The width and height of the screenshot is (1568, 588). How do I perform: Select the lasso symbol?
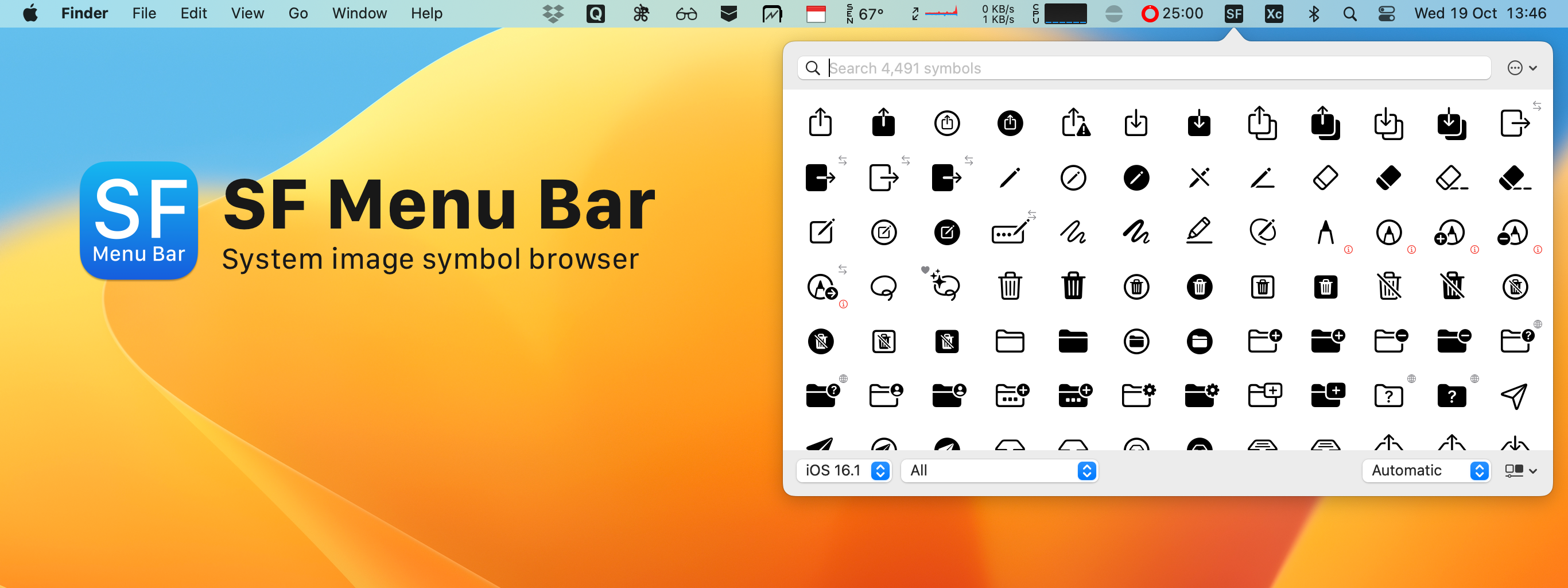click(883, 286)
